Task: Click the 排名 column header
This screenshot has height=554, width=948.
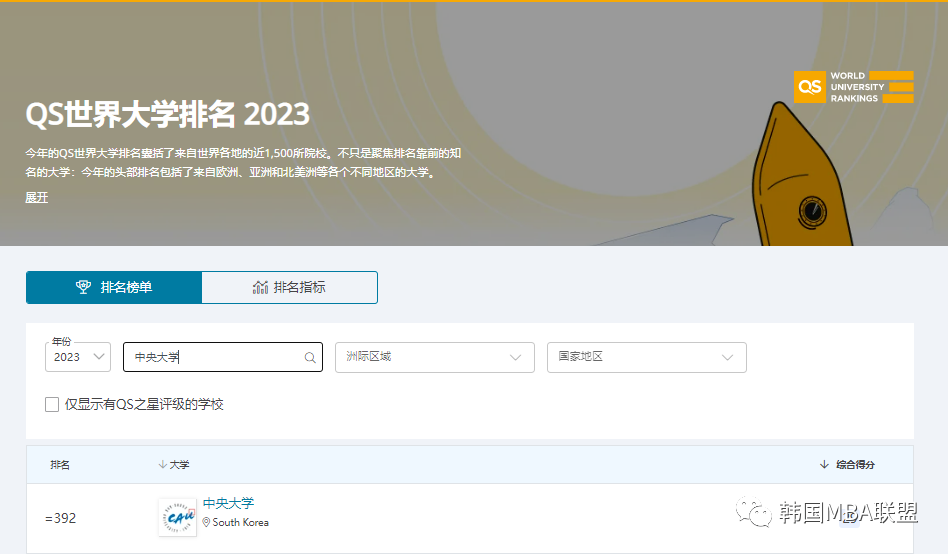Action: point(60,464)
